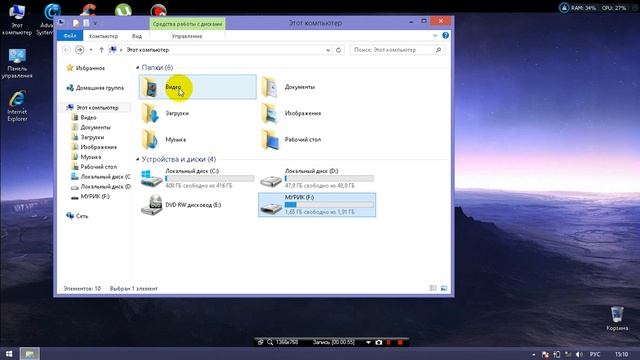Screen dimensions: 640x360
Task: Switch keyboard language РУС indicator
Action: pyautogui.click(x=595, y=354)
